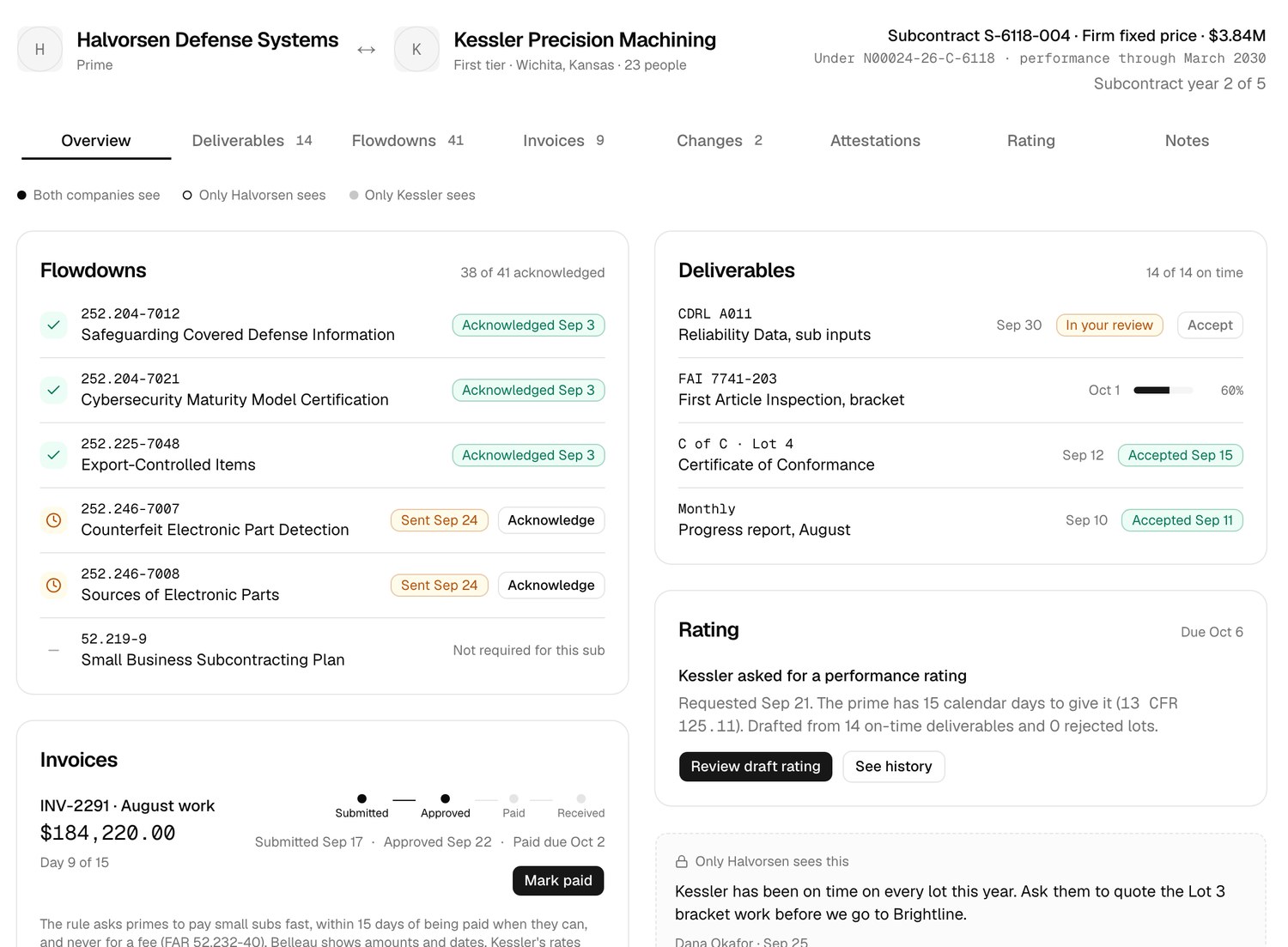Click the 'Both companies see' legend item

88,195
